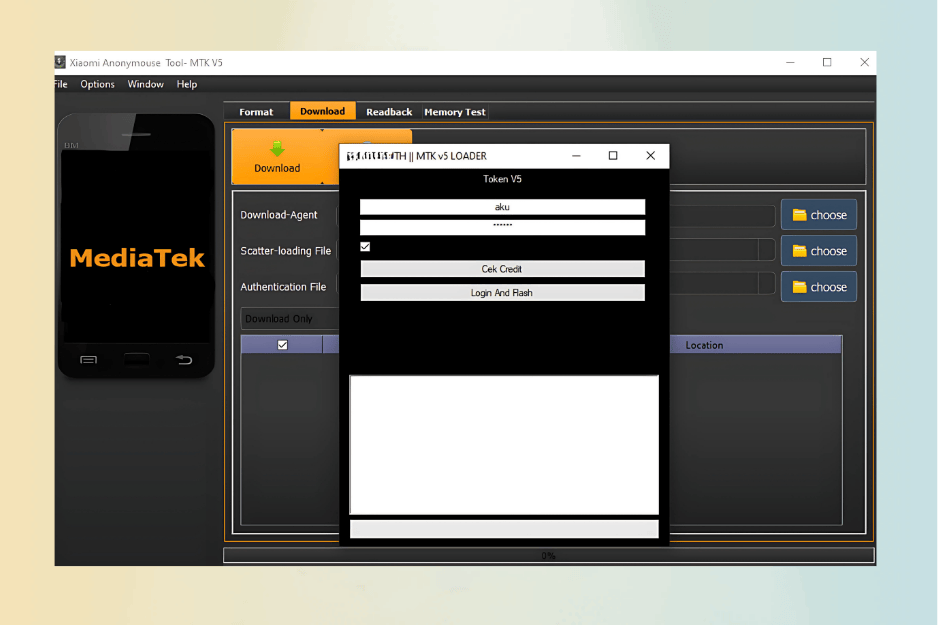This screenshot has height=625, width=938.
Task: Click the green Download arrow icon
Action: [x=276, y=148]
